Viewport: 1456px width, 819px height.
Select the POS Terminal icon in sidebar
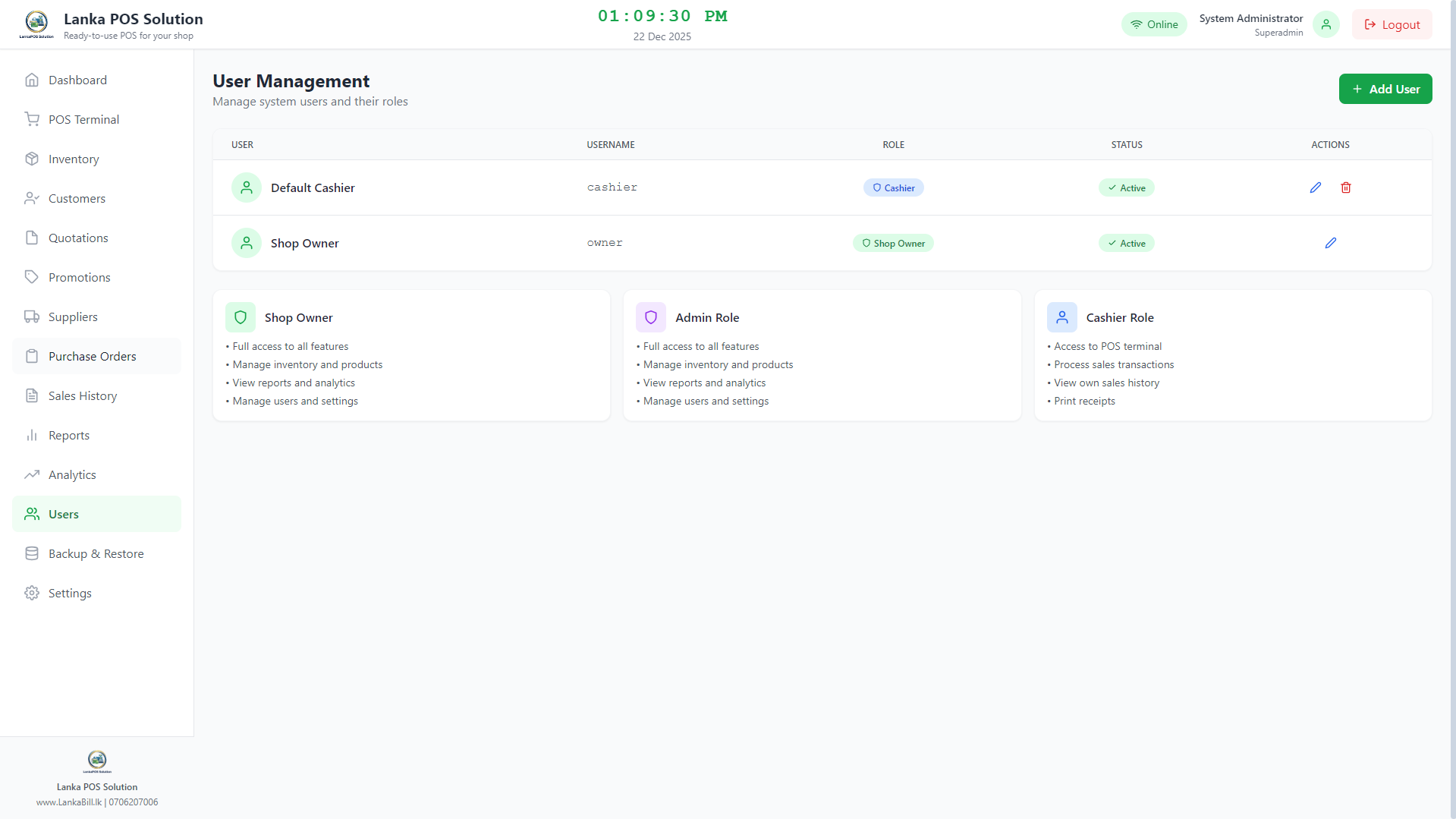tap(32, 119)
